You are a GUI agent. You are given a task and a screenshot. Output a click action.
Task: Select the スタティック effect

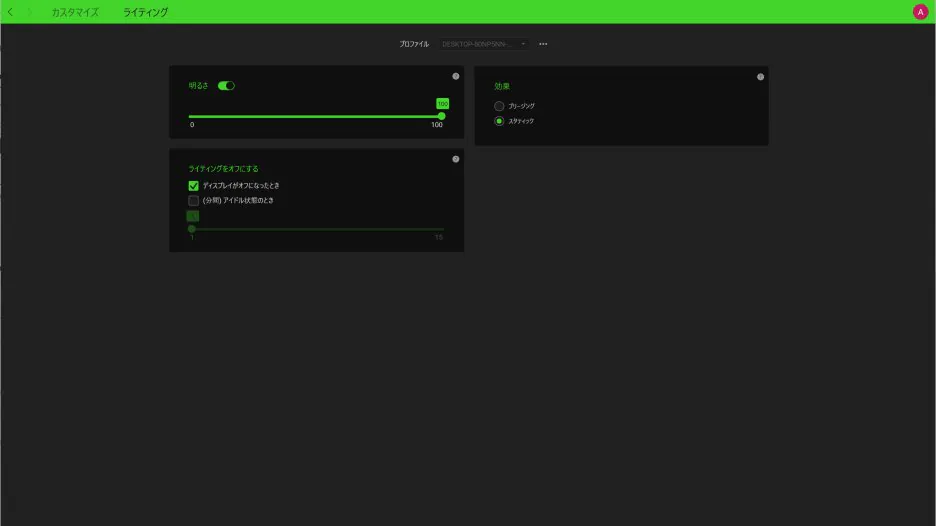tap(499, 121)
